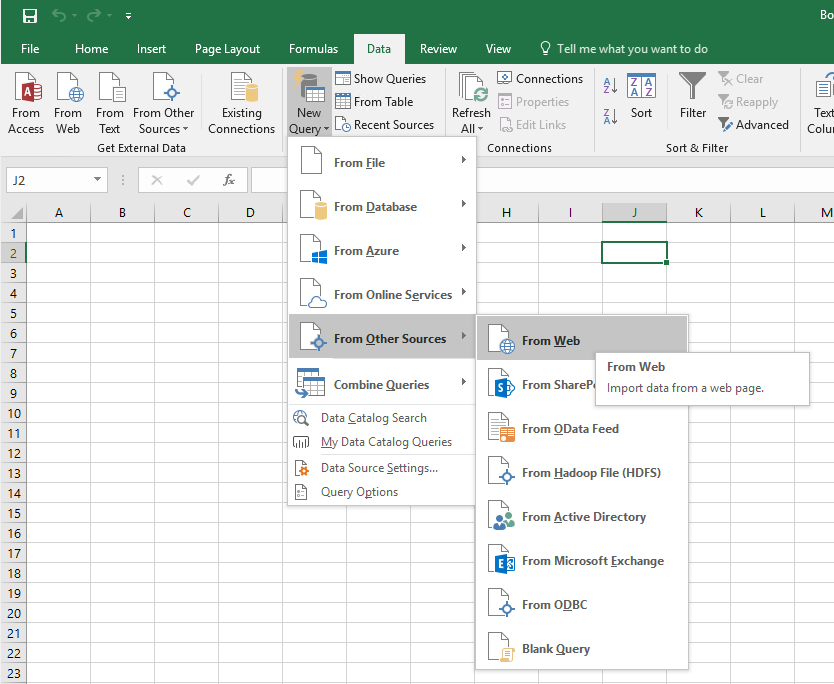This screenshot has width=834, height=684.
Task: Switch to the Home tab
Action: (x=91, y=49)
